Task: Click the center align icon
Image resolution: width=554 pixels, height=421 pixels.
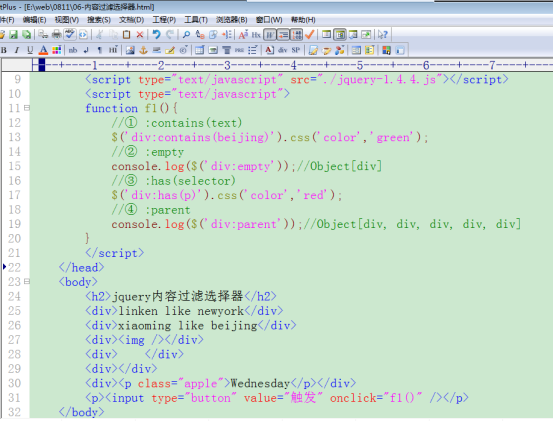Action: 226,50
